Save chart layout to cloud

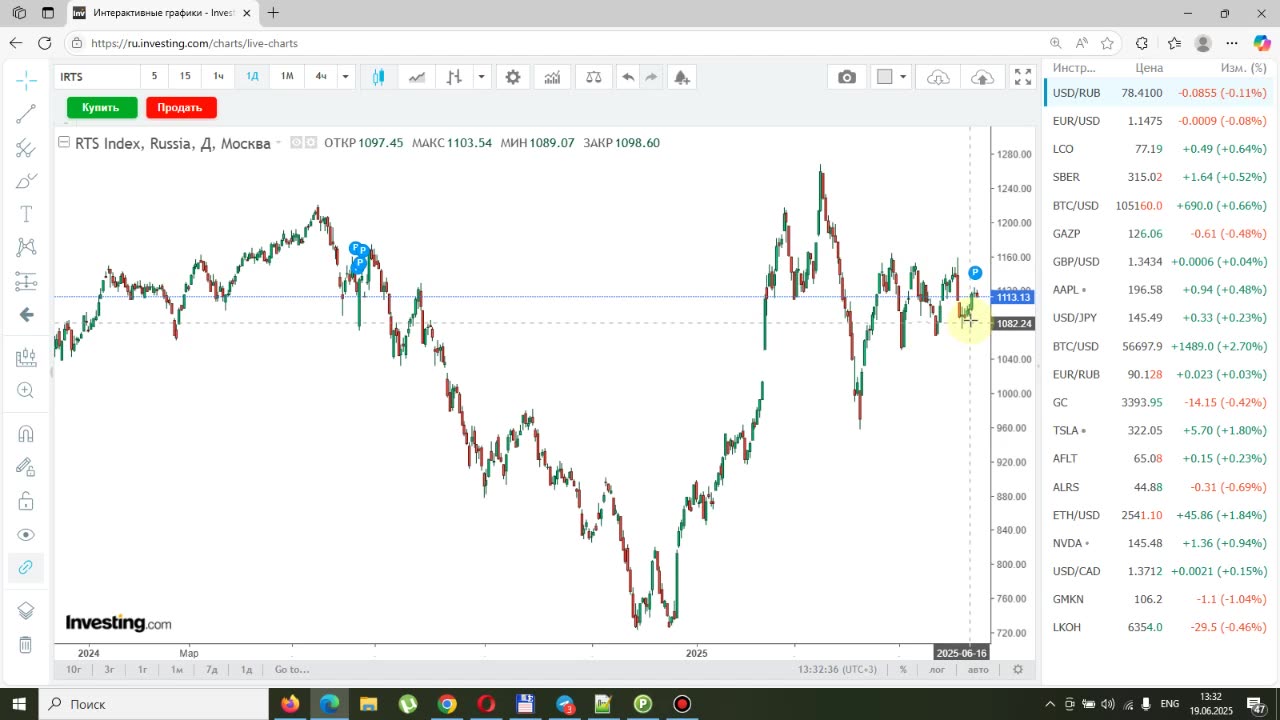983,77
